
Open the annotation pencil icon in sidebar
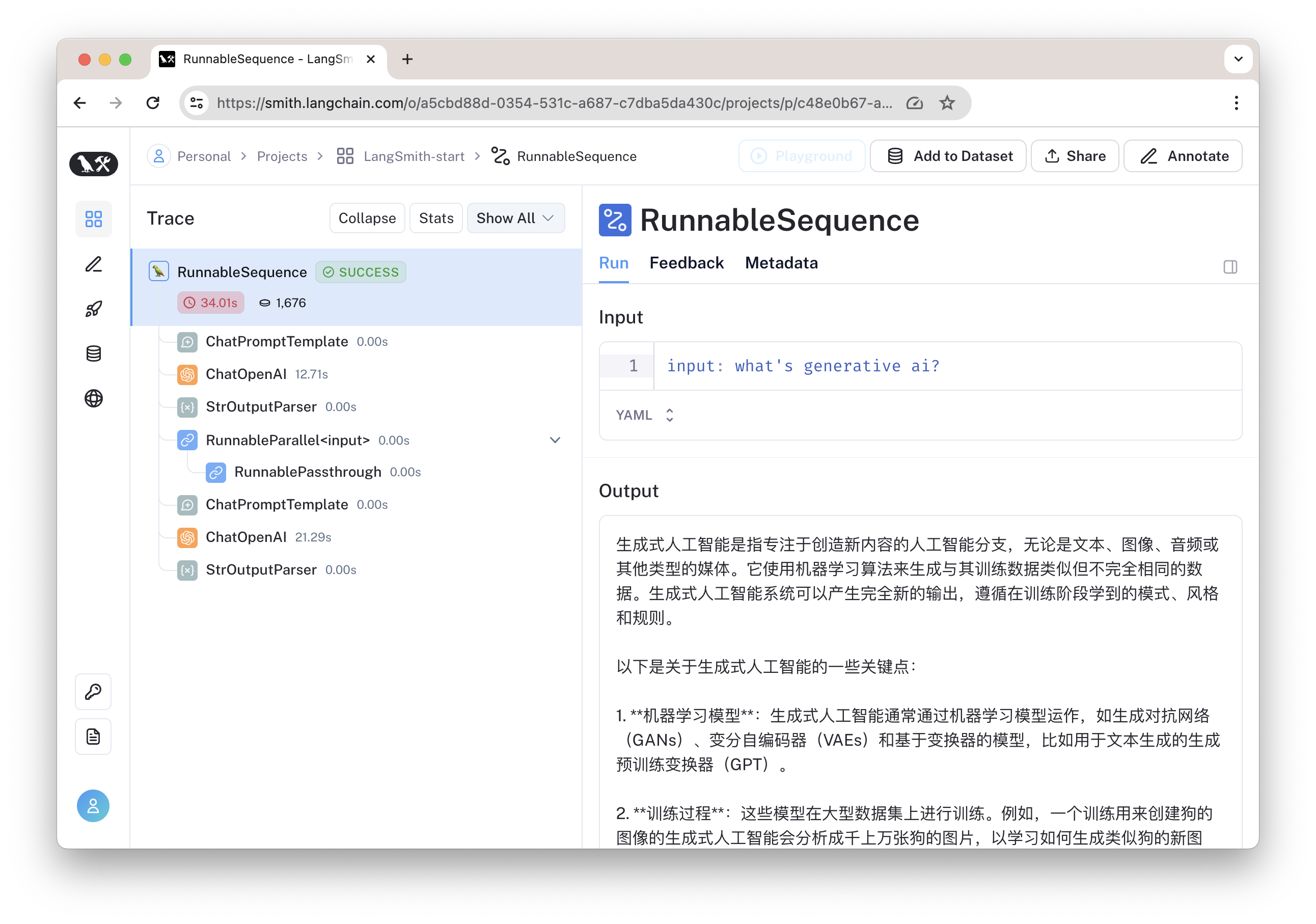click(x=93, y=264)
